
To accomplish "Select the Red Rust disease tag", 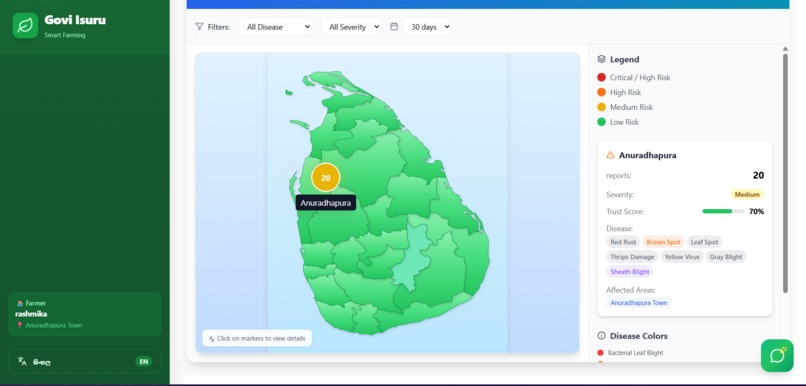I will 623,242.
